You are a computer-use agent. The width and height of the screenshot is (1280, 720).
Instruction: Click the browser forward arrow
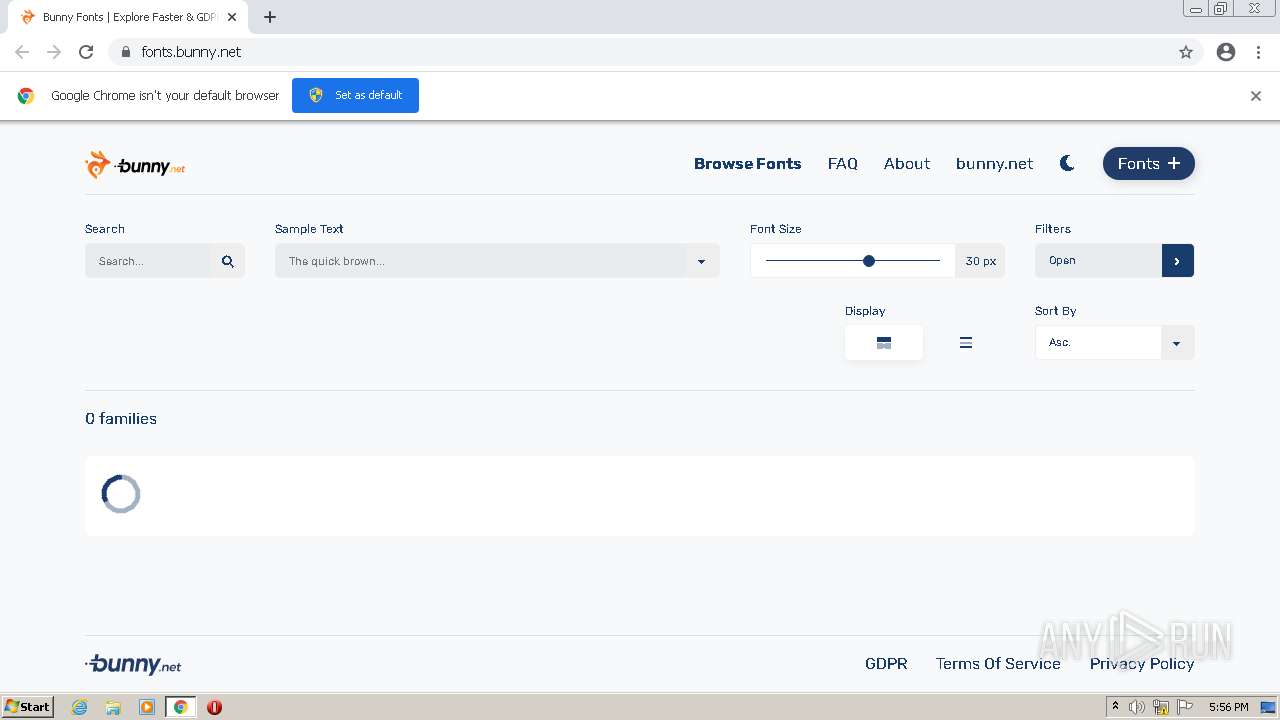[x=54, y=52]
